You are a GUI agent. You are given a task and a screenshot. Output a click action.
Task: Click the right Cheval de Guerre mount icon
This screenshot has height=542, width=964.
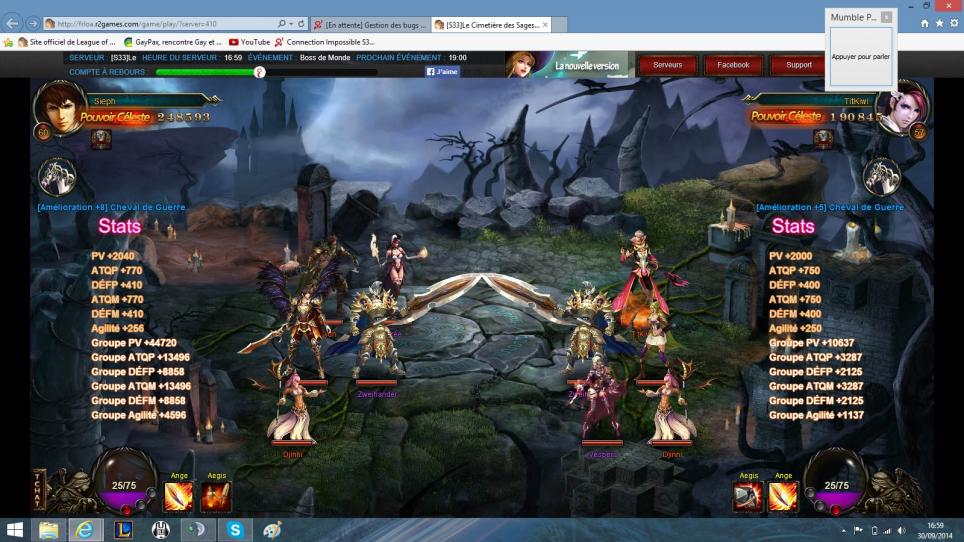tap(883, 177)
